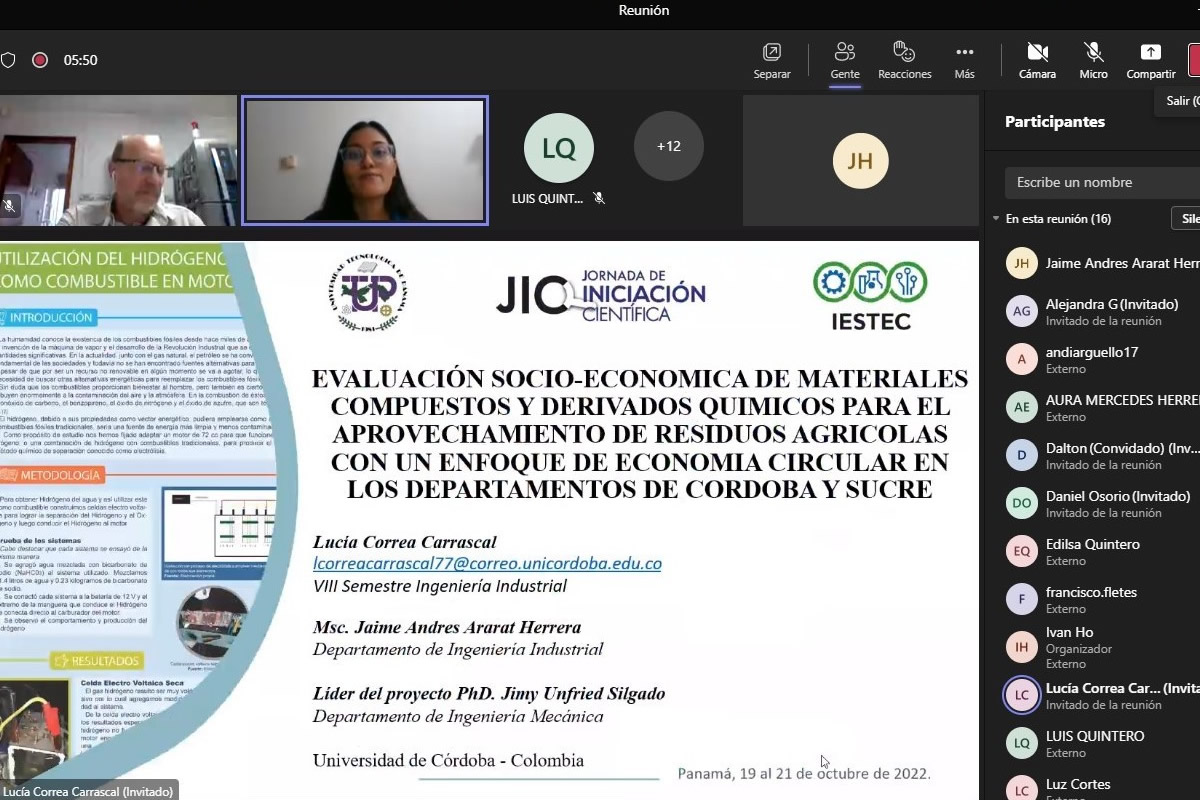1200x800 pixels.
Task: Click the muted mic icon beside LUIS QUINT...
Action: (599, 198)
